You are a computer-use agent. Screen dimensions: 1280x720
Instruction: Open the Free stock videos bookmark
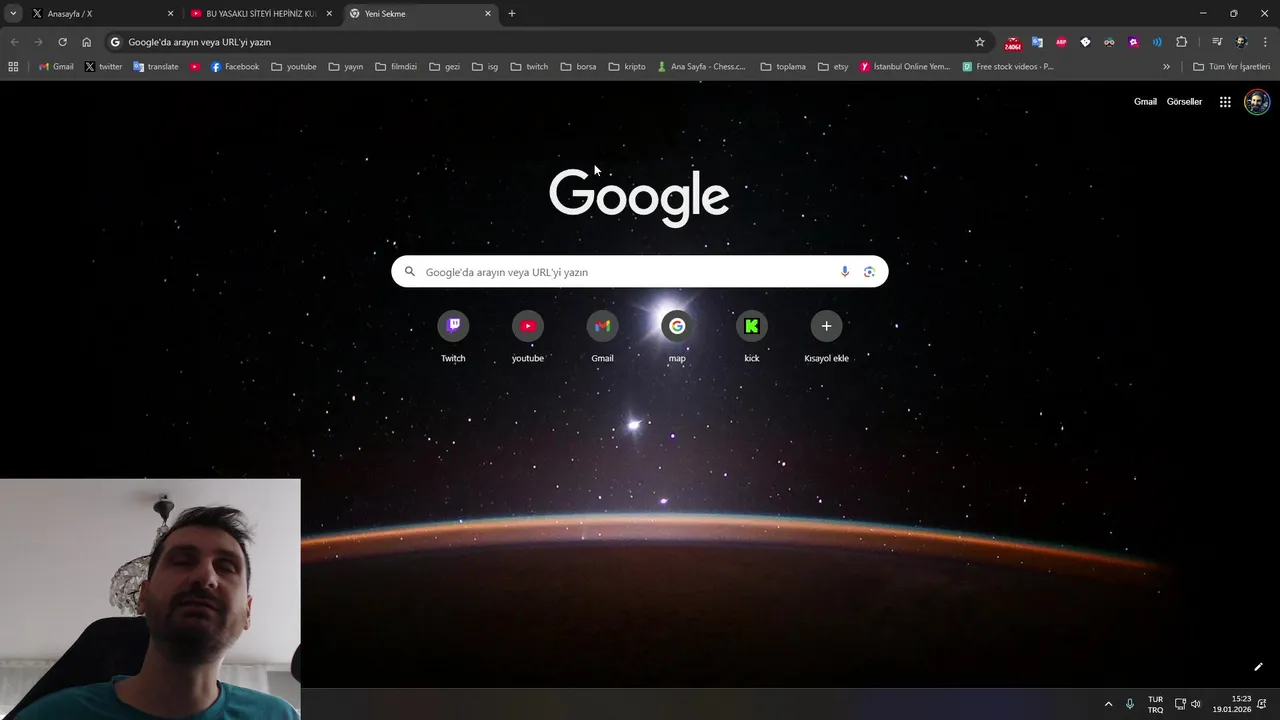tap(1008, 67)
